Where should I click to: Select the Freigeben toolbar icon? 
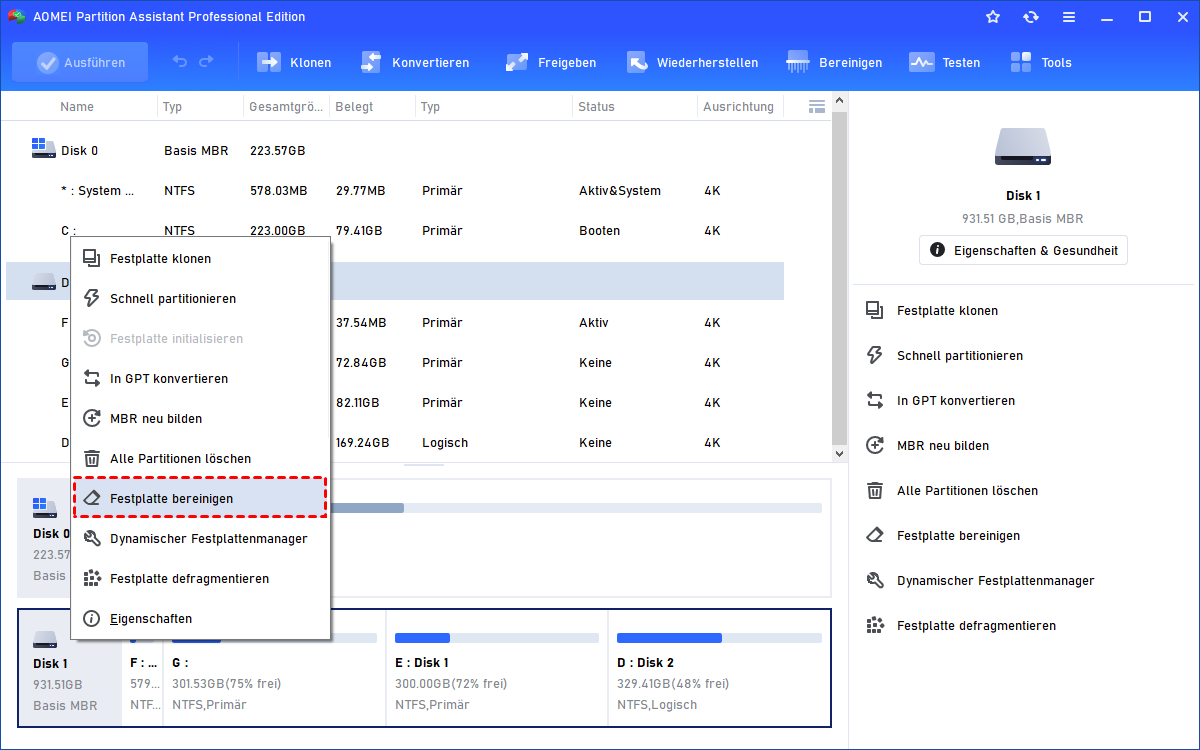coord(517,62)
